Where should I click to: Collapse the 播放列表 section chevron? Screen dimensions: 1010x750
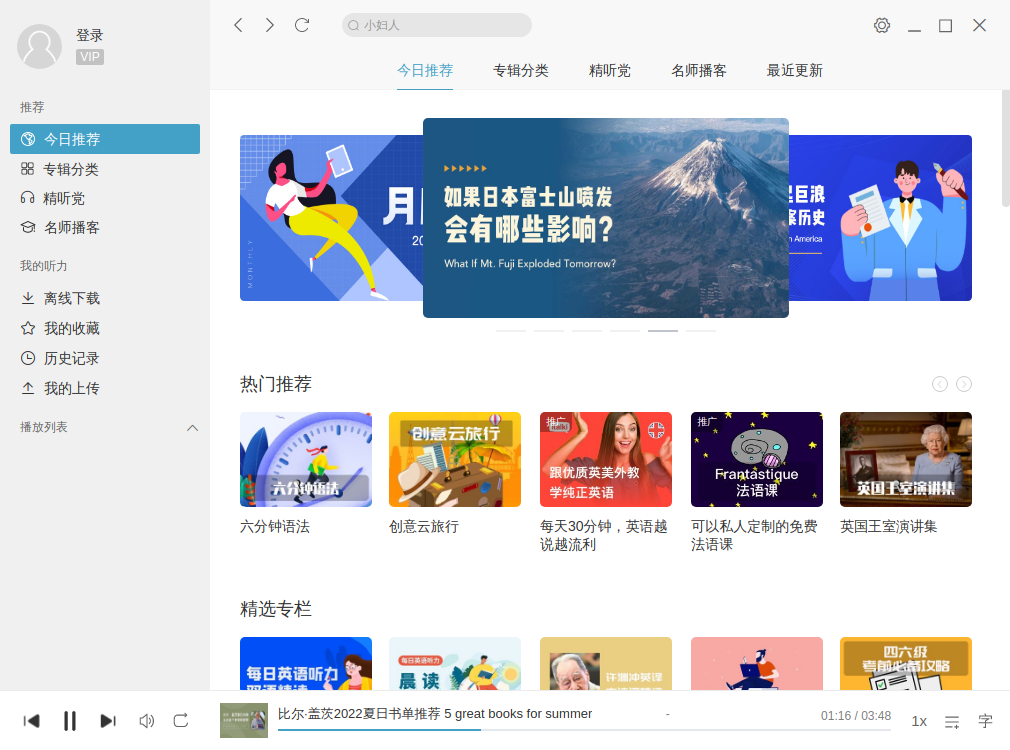pos(192,428)
